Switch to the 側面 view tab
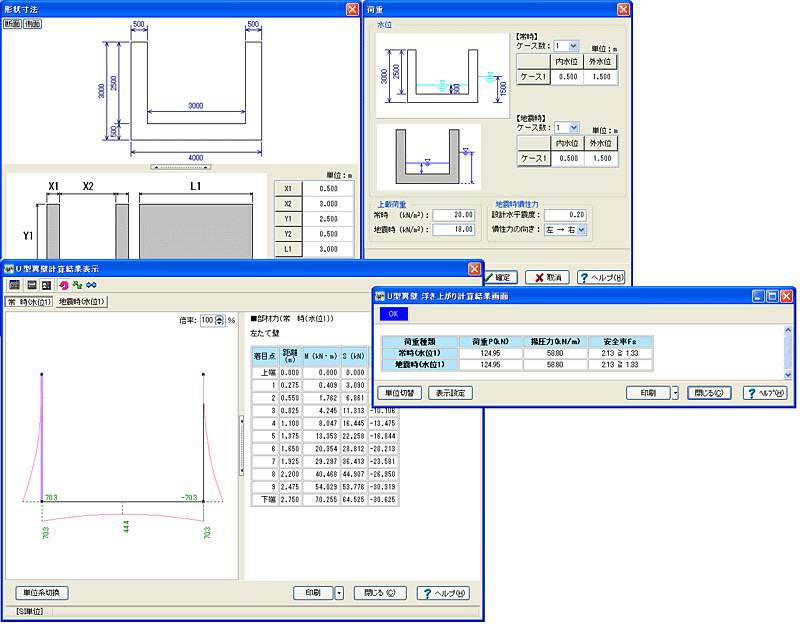This screenshot has width=800, height=634. pyautogui.click(x=33, y=23)
